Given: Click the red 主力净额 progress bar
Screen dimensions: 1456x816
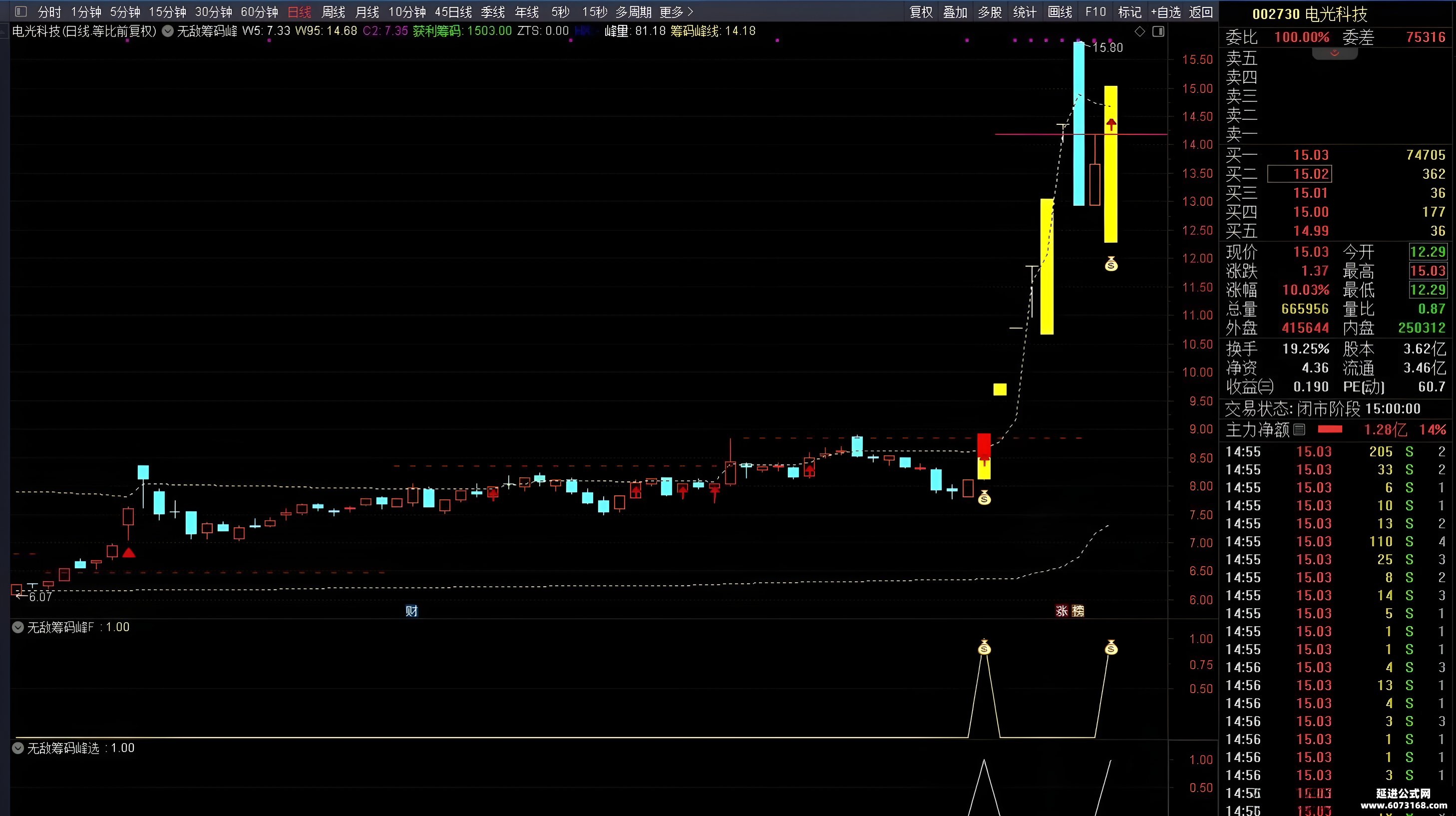Looking at the screenshot, I should pyautogui.click(x=1330, y=430).
